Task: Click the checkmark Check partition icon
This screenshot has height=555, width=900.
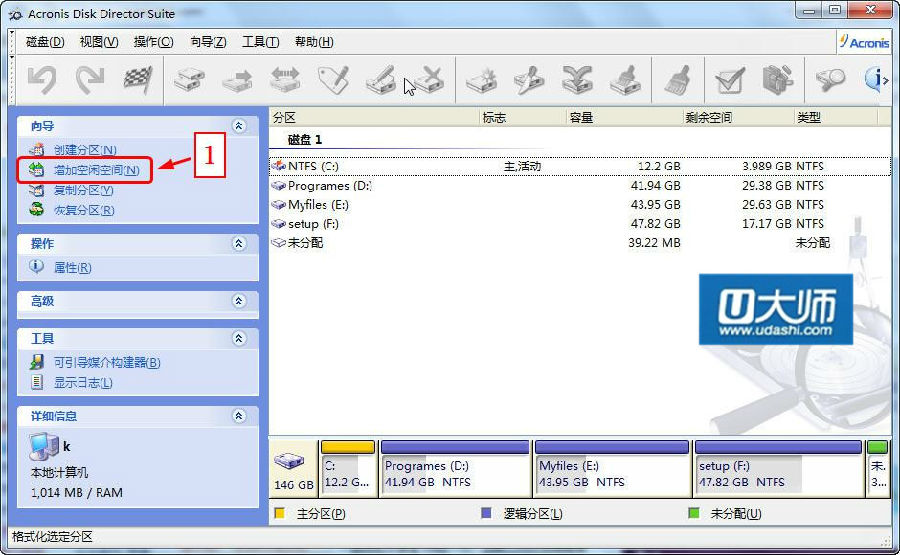Action: coord(729,80)
